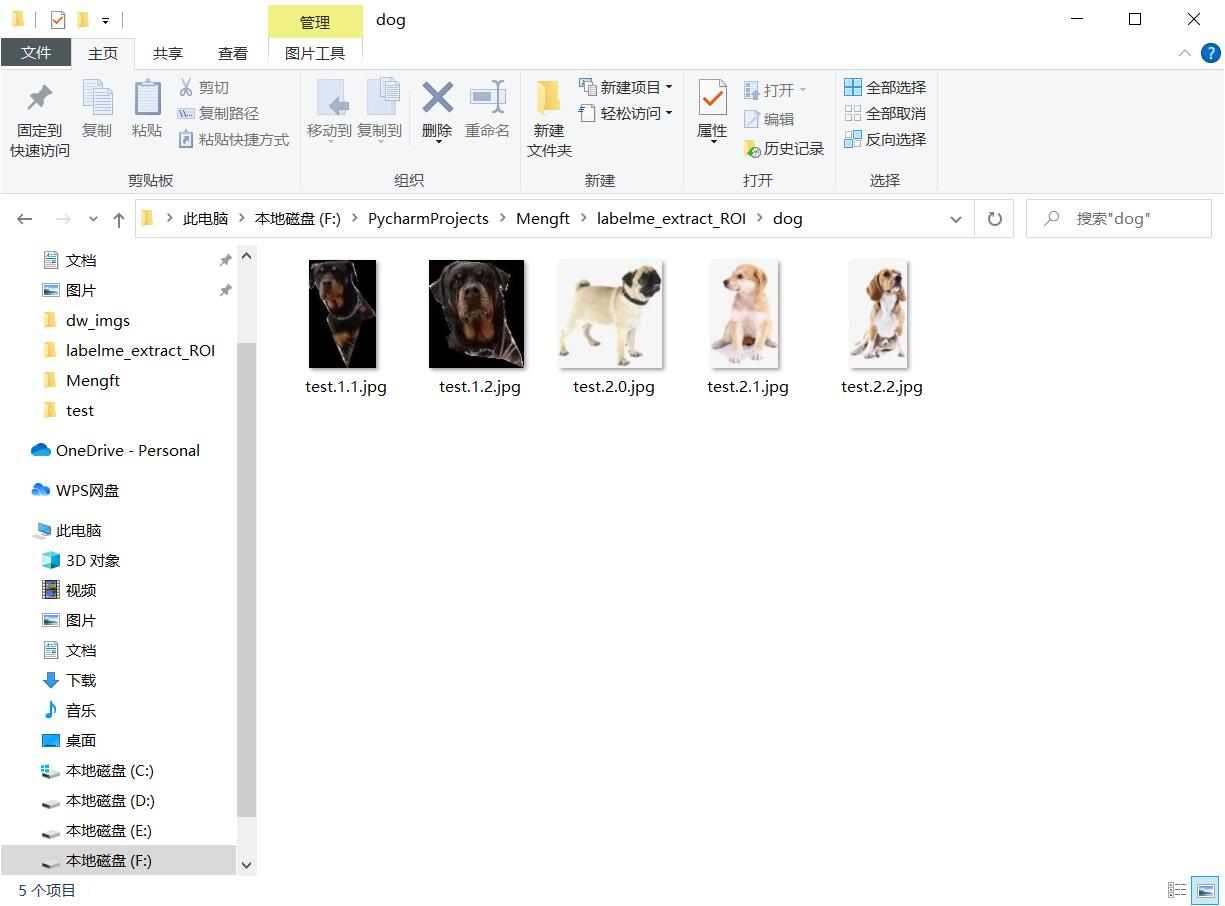Create a new folder (新建文件夹)
This screenshot has width=1225, height=906.
click(549, 119)
